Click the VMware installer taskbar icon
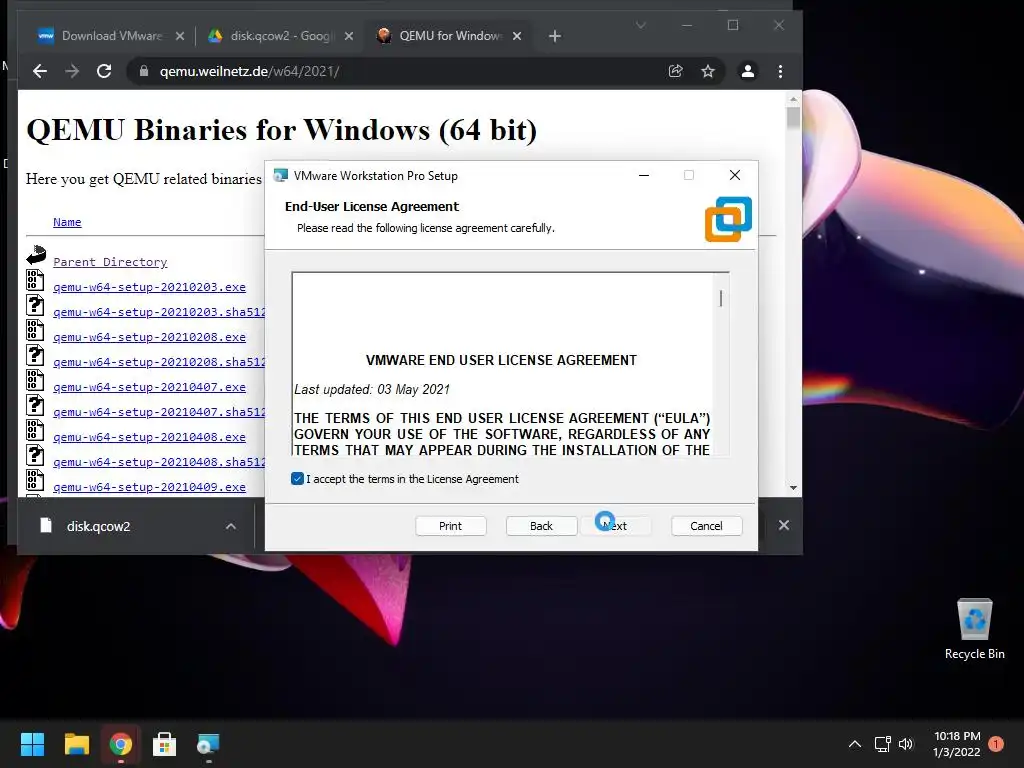 click(208, 744)
